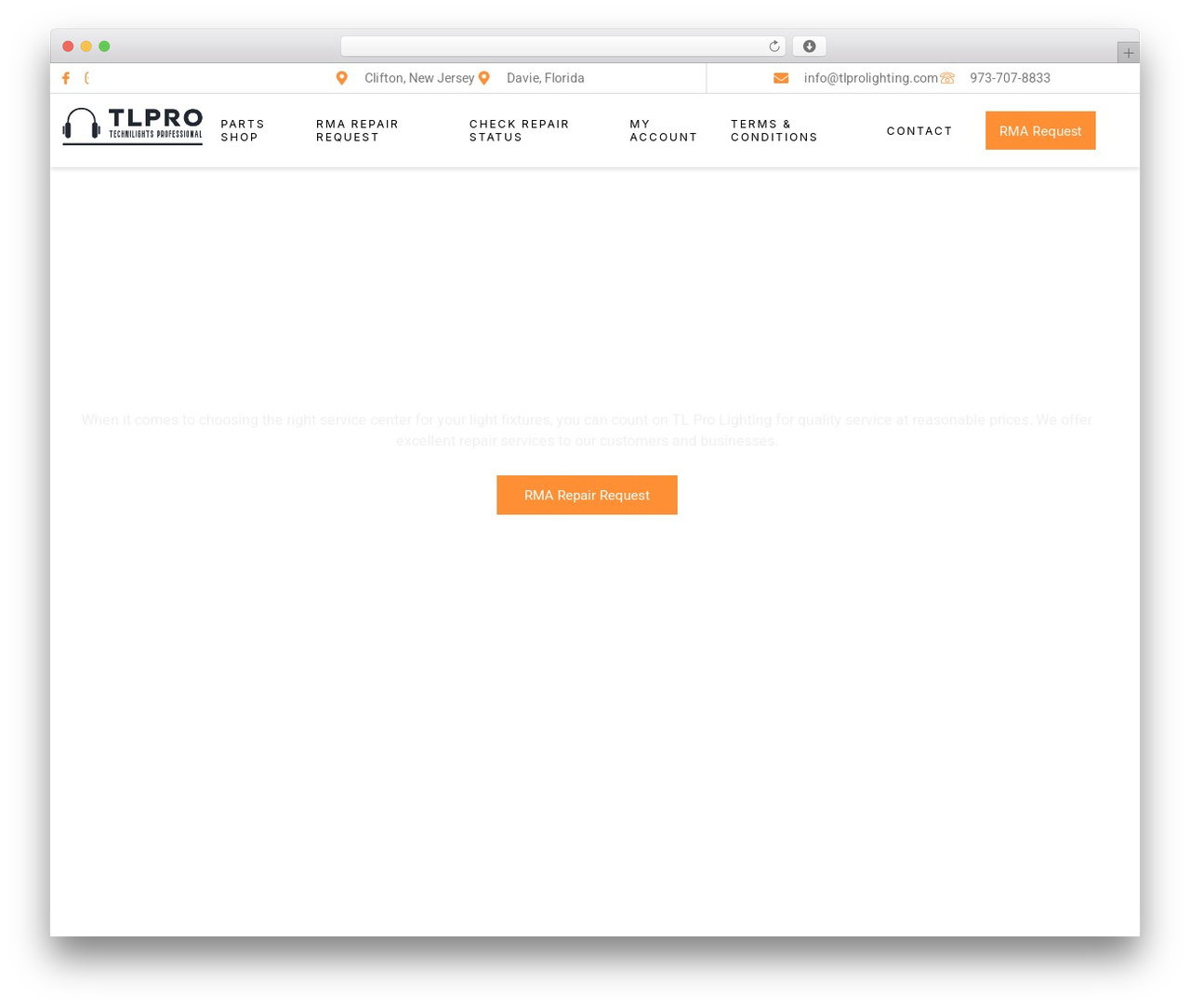View Terms & Conditions page
Viewport: 1190px width, 1008px height.
point(774,130)
